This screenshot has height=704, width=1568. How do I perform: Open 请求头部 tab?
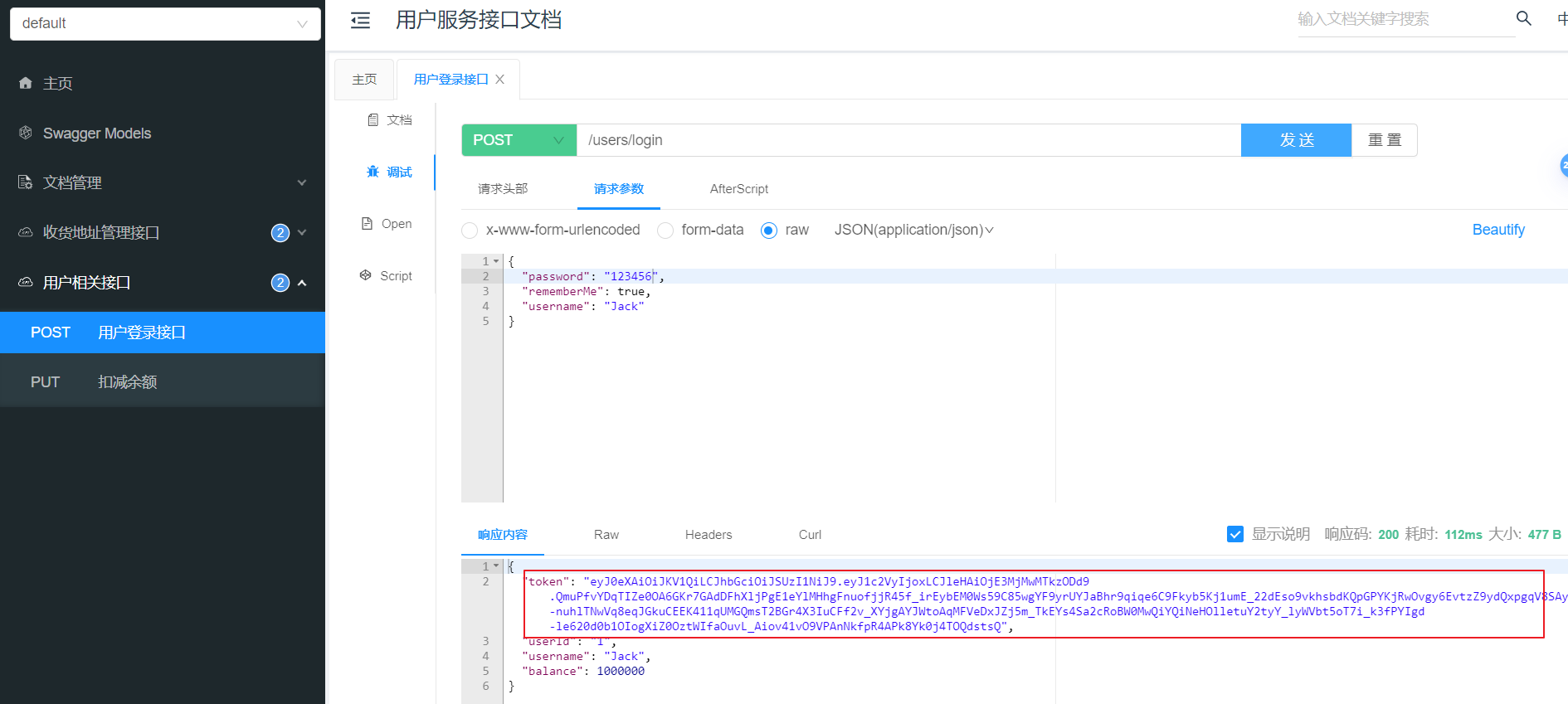(x=503, y=189)
